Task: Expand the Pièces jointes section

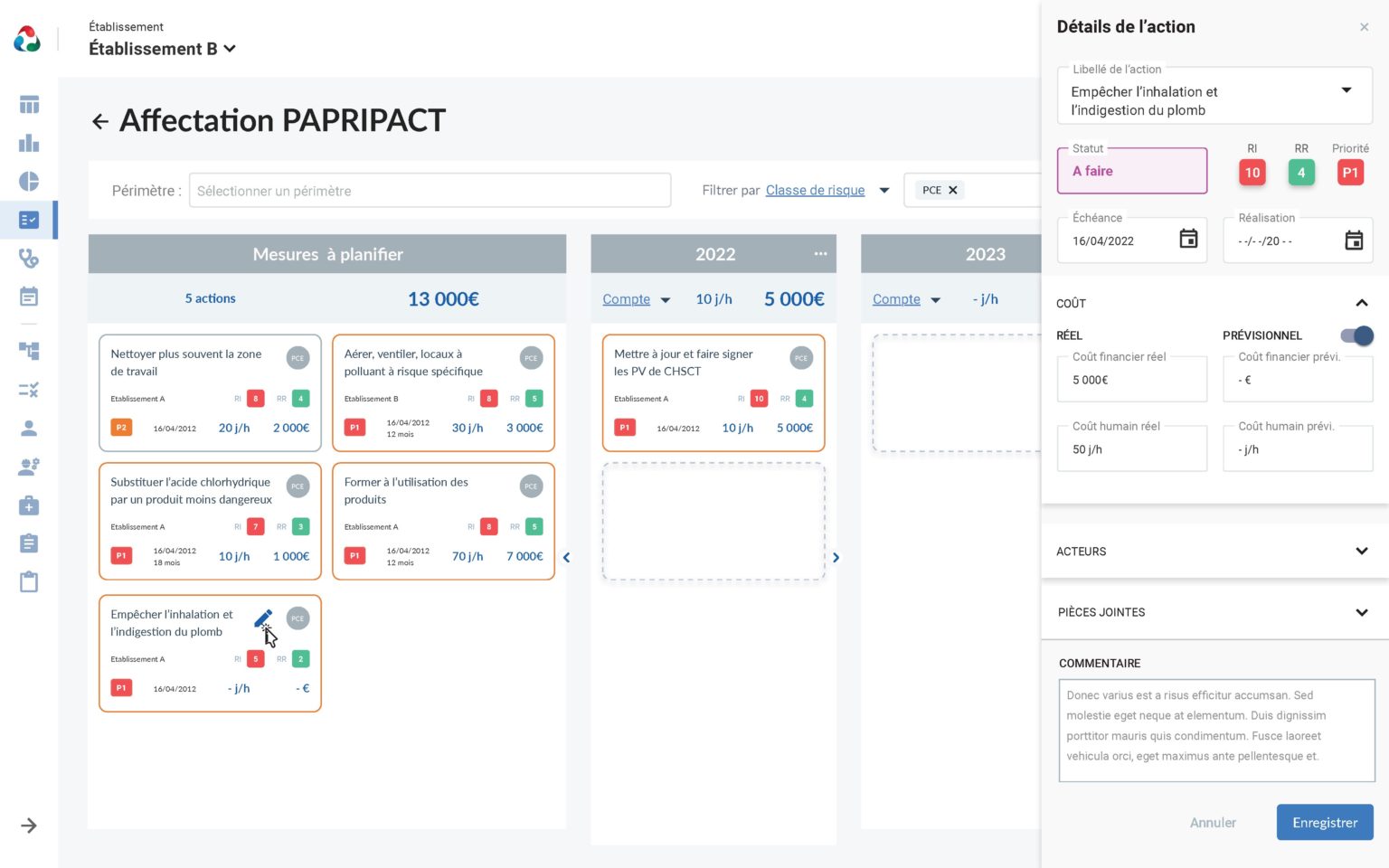Action: [x=1361, y=612]
